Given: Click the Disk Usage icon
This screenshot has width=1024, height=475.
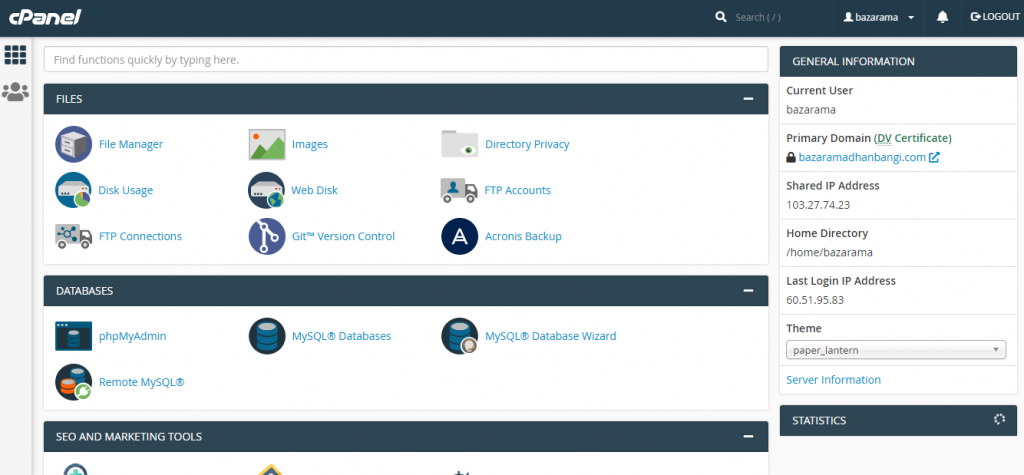Looking at the screenshot, I should 74,190.
